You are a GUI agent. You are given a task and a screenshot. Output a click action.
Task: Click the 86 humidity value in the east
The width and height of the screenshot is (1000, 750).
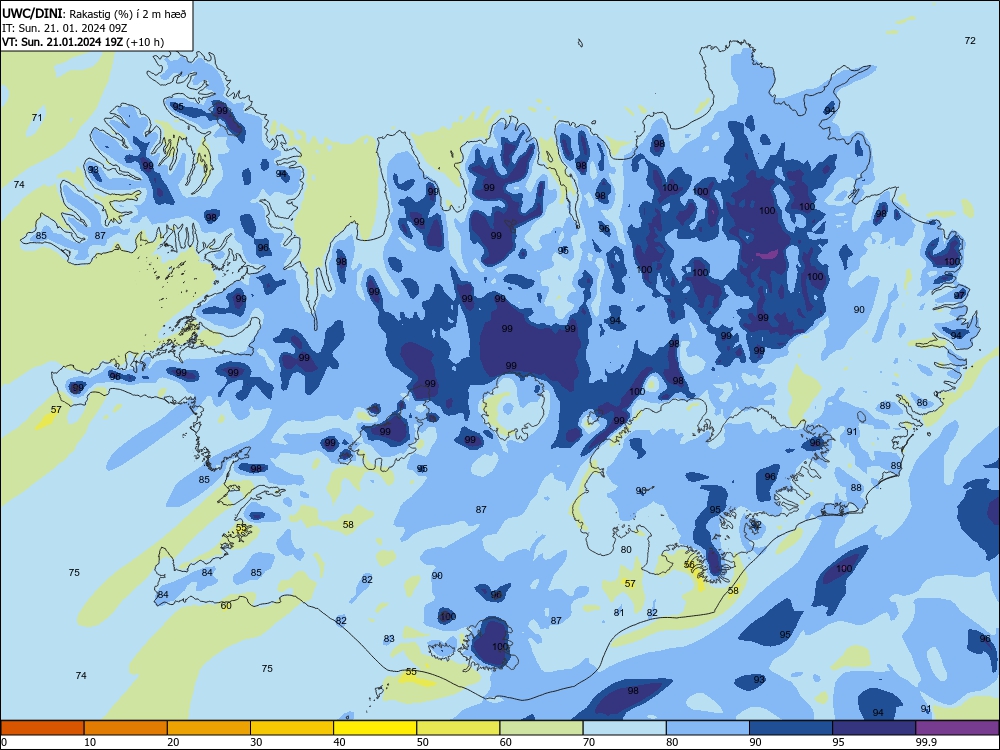[922, 403]
